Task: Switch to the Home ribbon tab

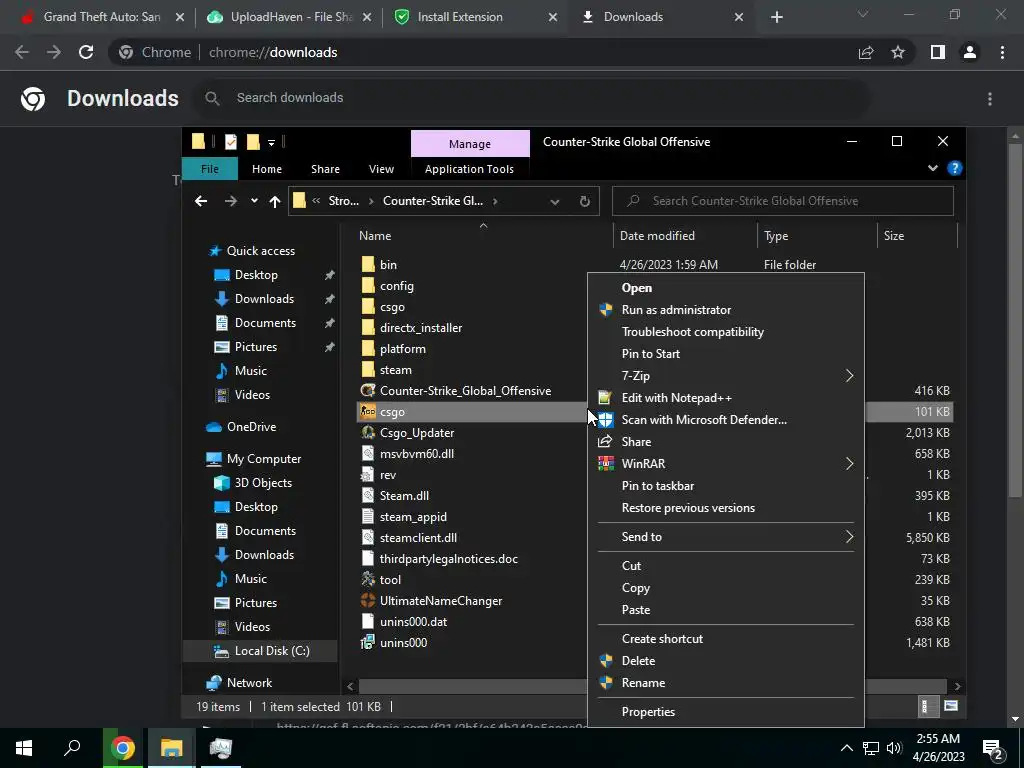Action: click(x=266, y=169)
